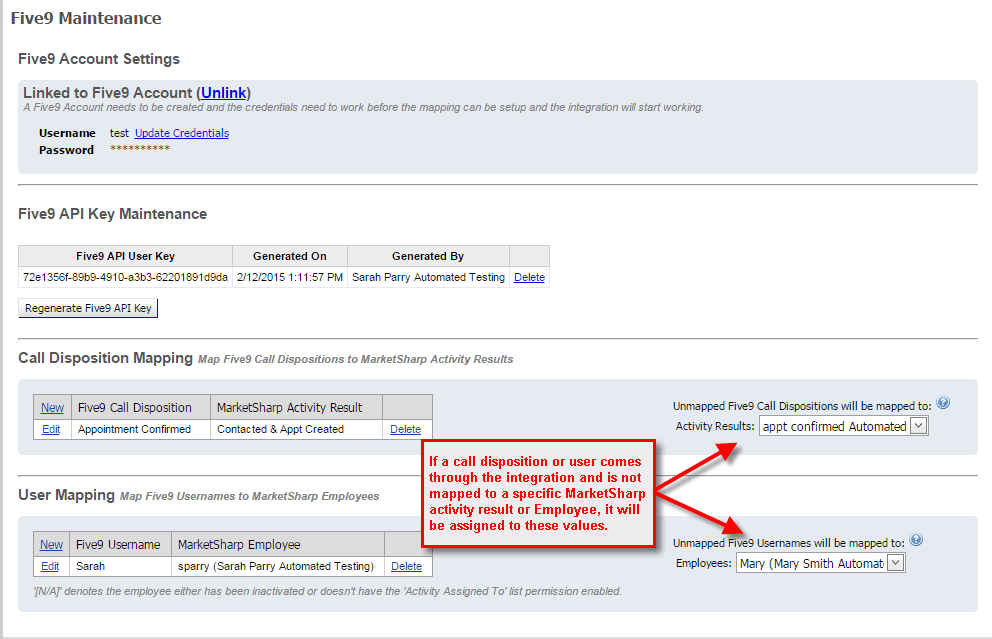This screenshot has width=992, height=639.
Task: Click the Five9 Username column header
Action: pos(120,545)
